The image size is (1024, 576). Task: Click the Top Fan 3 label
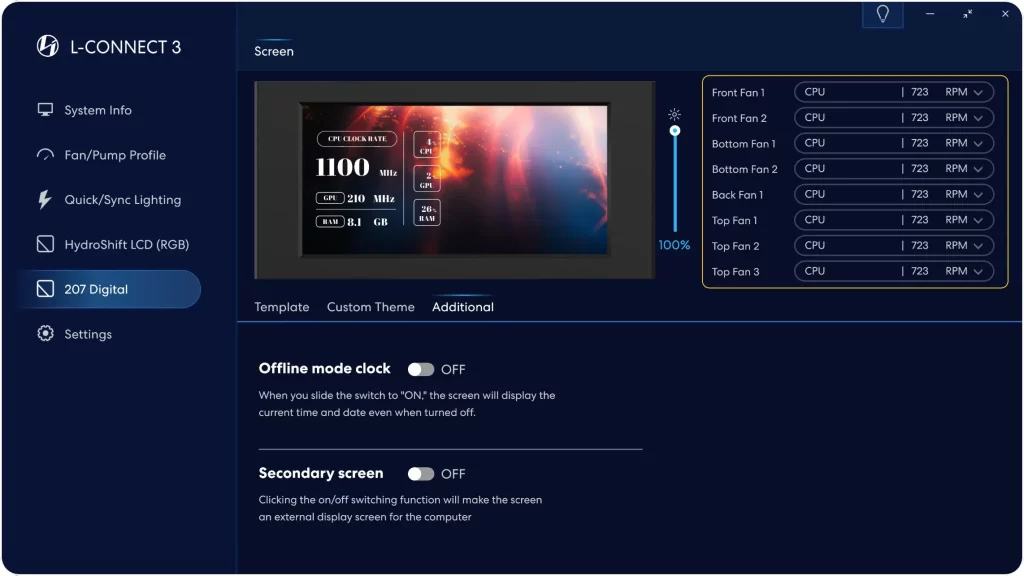click(x=735, y=272)
